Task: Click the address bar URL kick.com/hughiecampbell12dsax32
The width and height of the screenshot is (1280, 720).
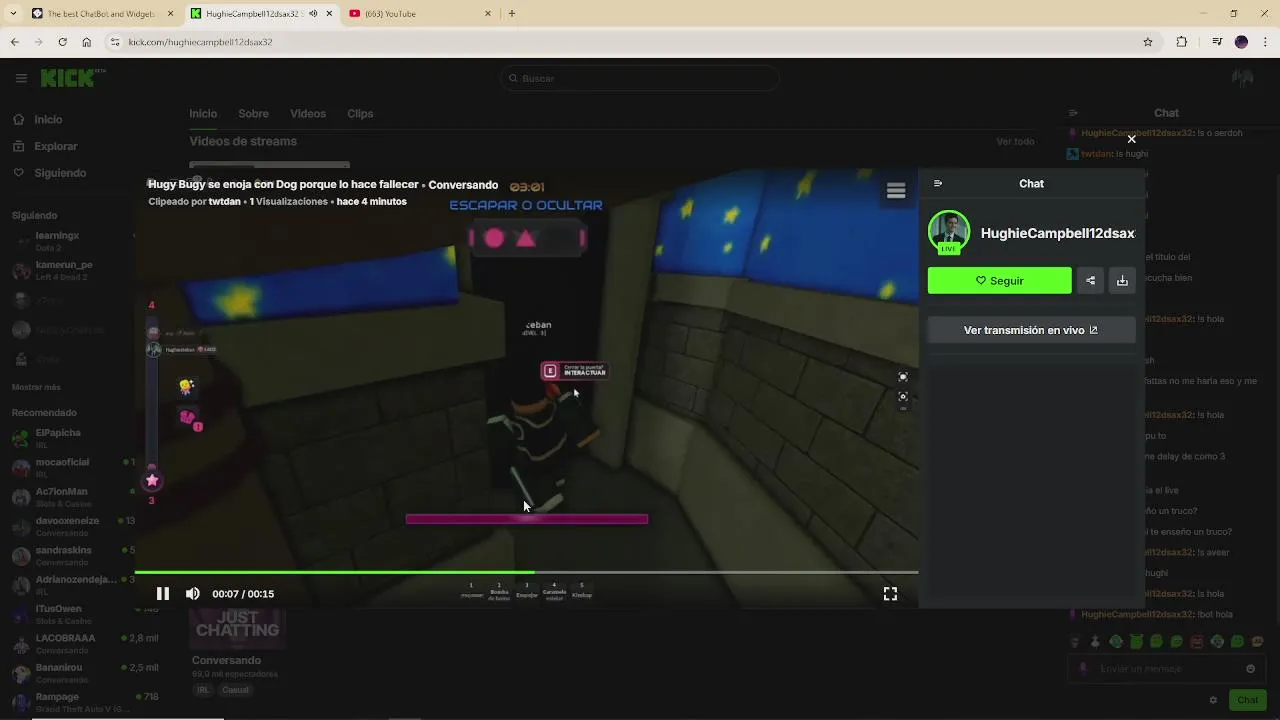Action: tap(200, 42)
